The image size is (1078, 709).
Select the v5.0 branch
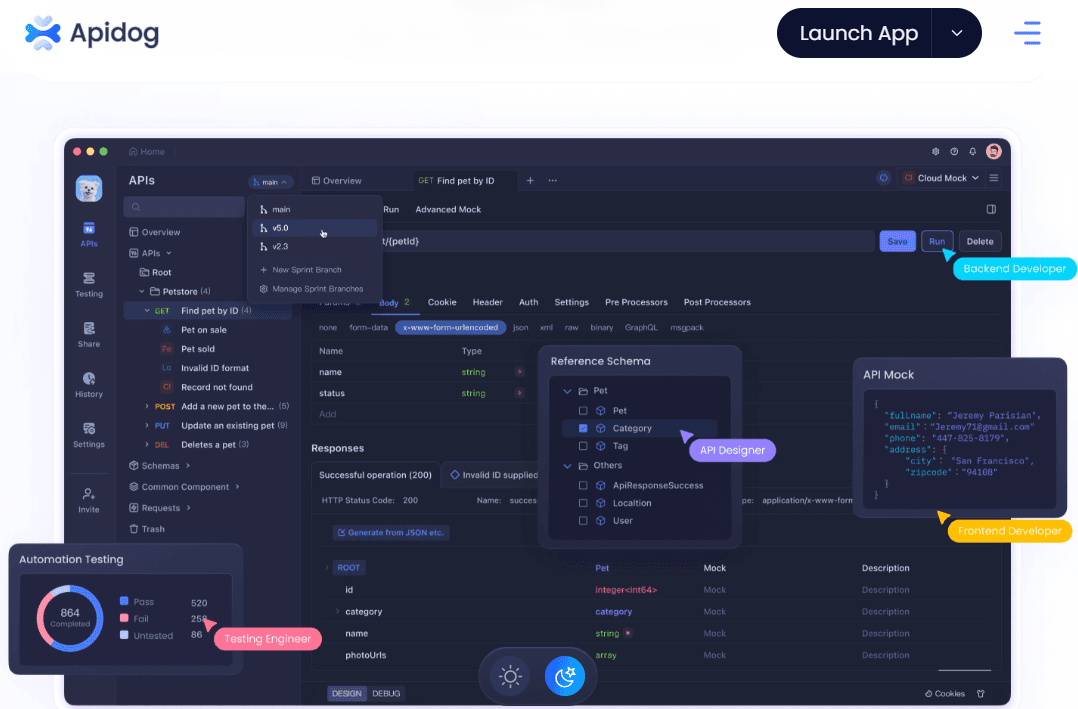(x=315, y=228)
